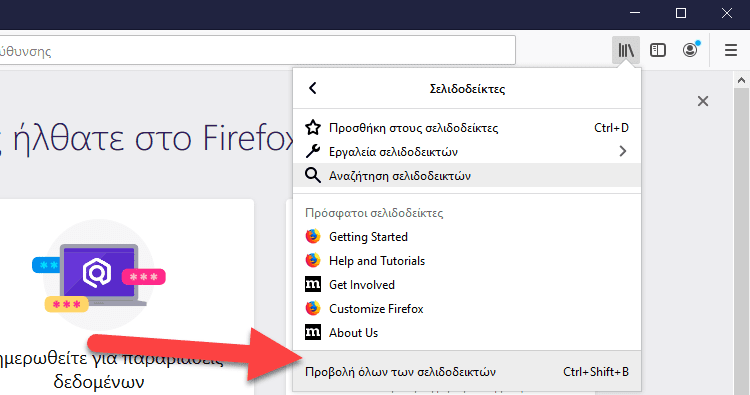This screenshot has height=395, width=750.
Task: Close the welcome page banner with X
Action: (x=703, y=101)
